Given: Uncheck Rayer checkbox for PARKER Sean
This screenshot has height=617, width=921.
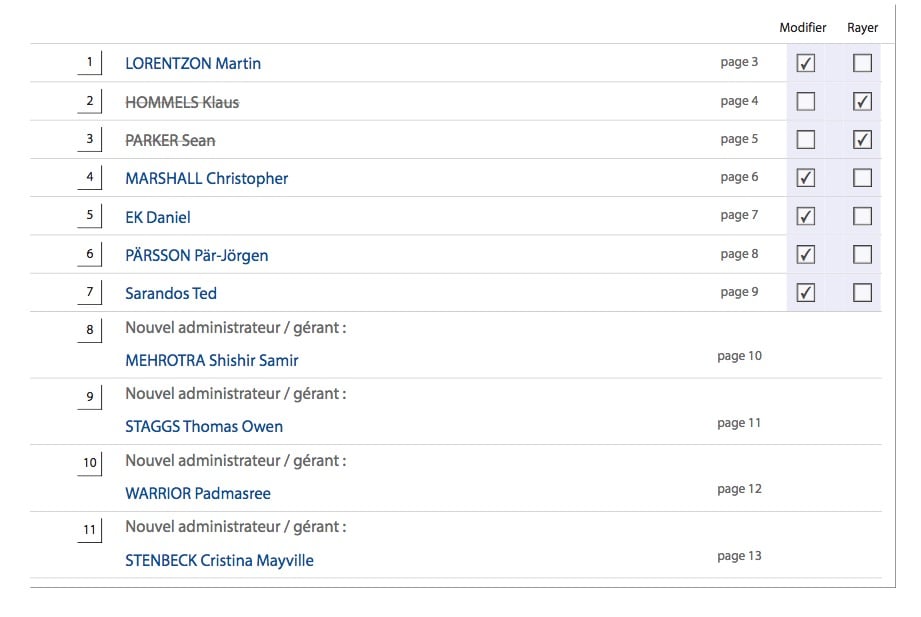Looking at the screenshot, I should click(862, 140).
